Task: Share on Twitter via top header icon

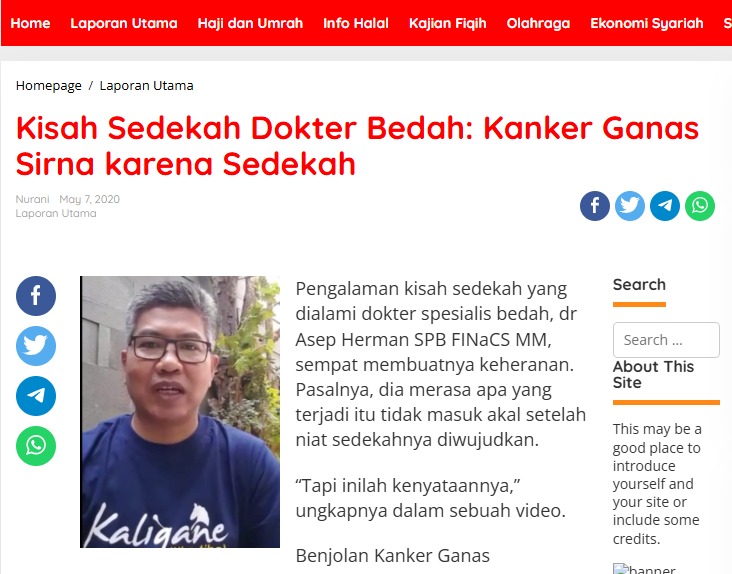Action: click(630, 206)
